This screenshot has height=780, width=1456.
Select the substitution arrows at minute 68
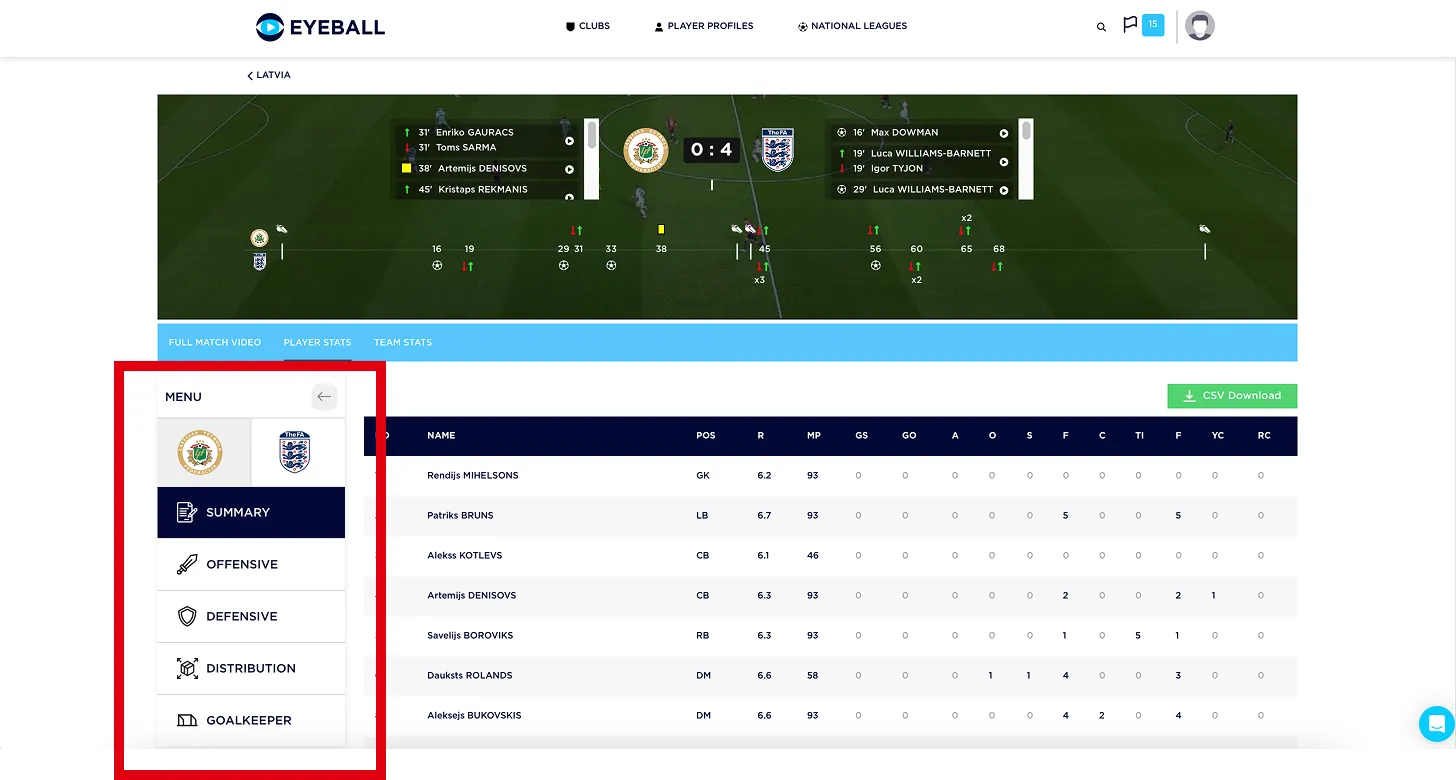[997, 267]
